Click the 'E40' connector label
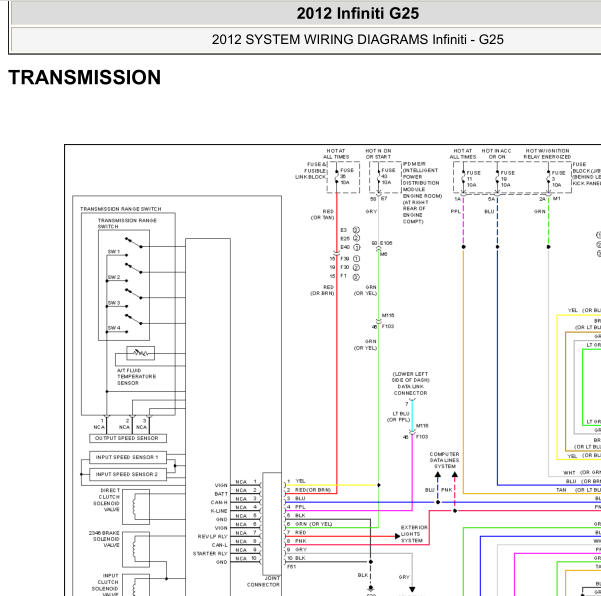The height and width of the screenshot is (596, 601). point(345,247)
